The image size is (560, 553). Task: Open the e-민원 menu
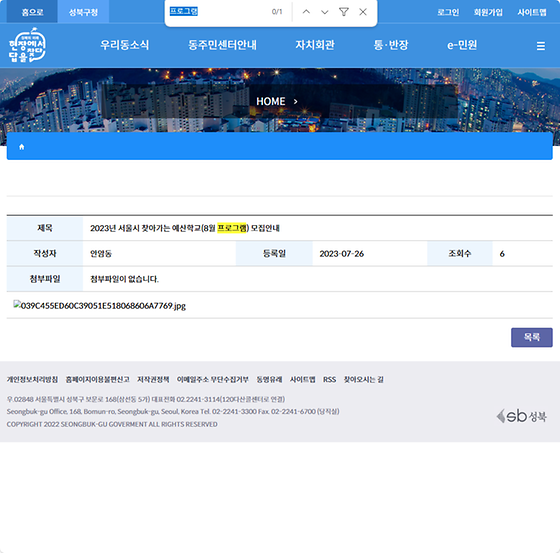point(462,45)
